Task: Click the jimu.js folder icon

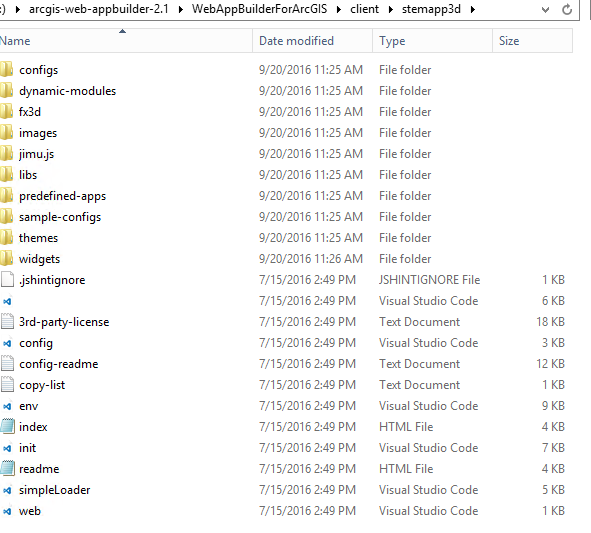Action: pyautogui.click(x=6, y=154)
